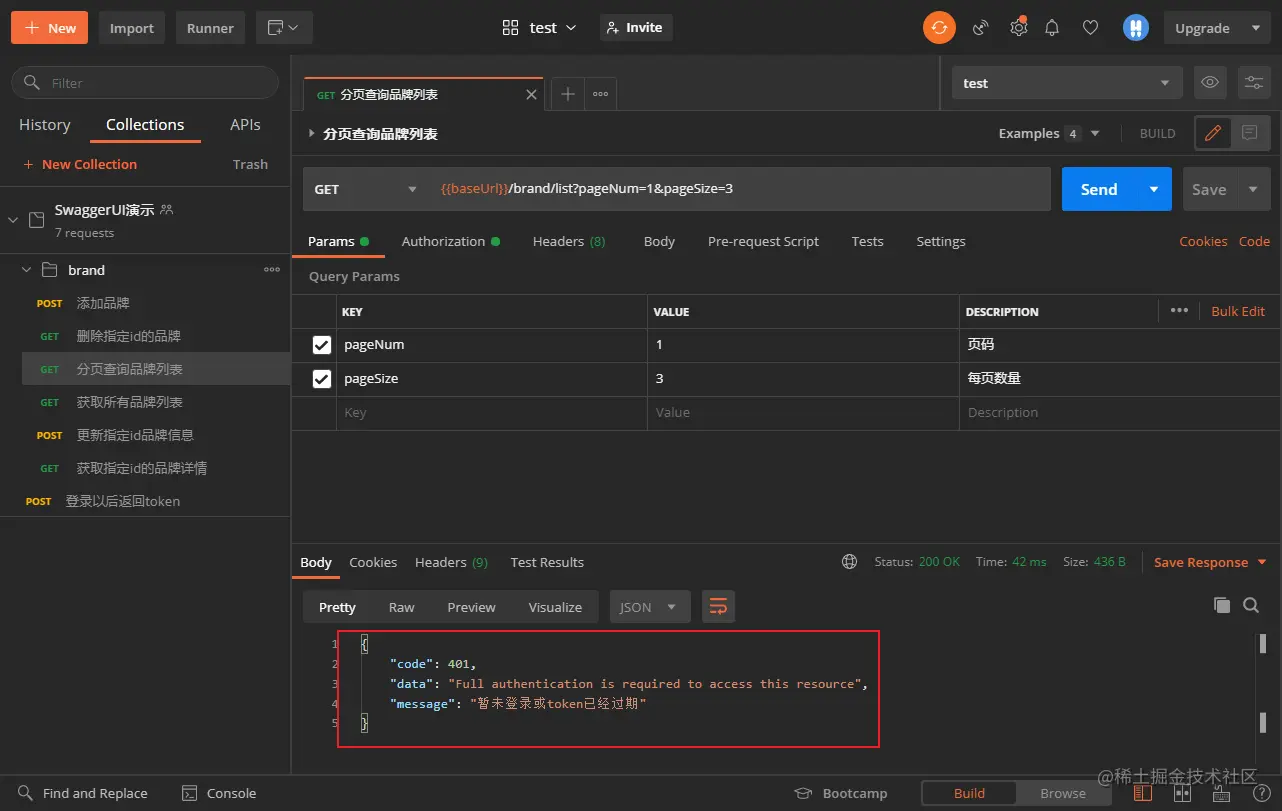Open manage environments sliders icon
1282x811 pixels.
[1253, 83]
